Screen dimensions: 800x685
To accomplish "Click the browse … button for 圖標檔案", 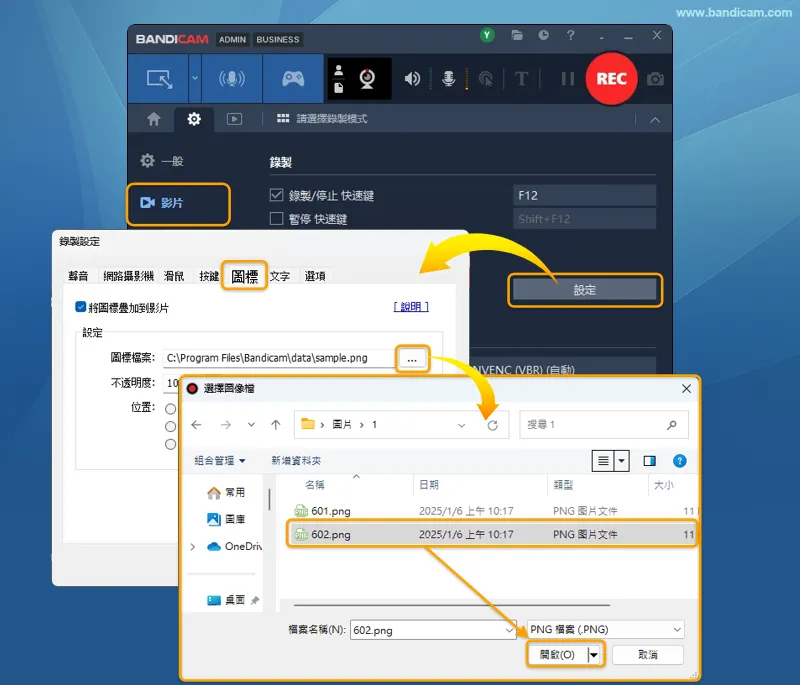I will (x=412, y=359).
